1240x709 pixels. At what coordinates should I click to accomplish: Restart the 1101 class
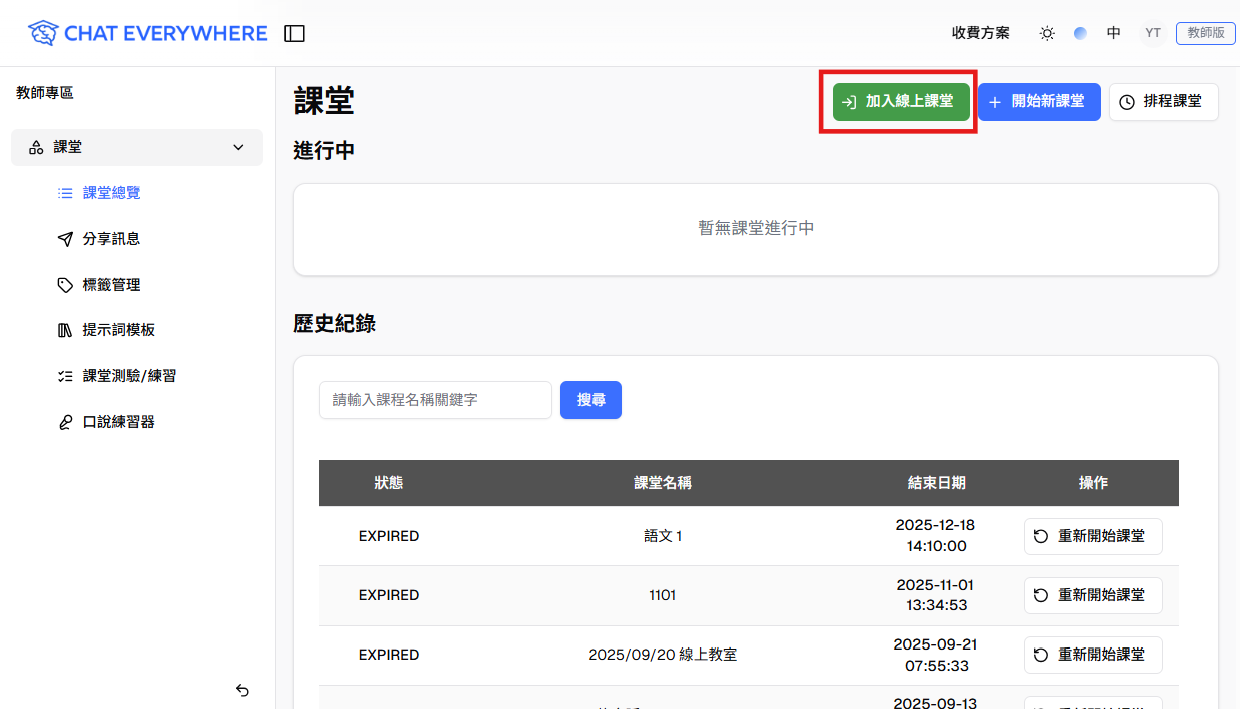(x=1093, y=595)
